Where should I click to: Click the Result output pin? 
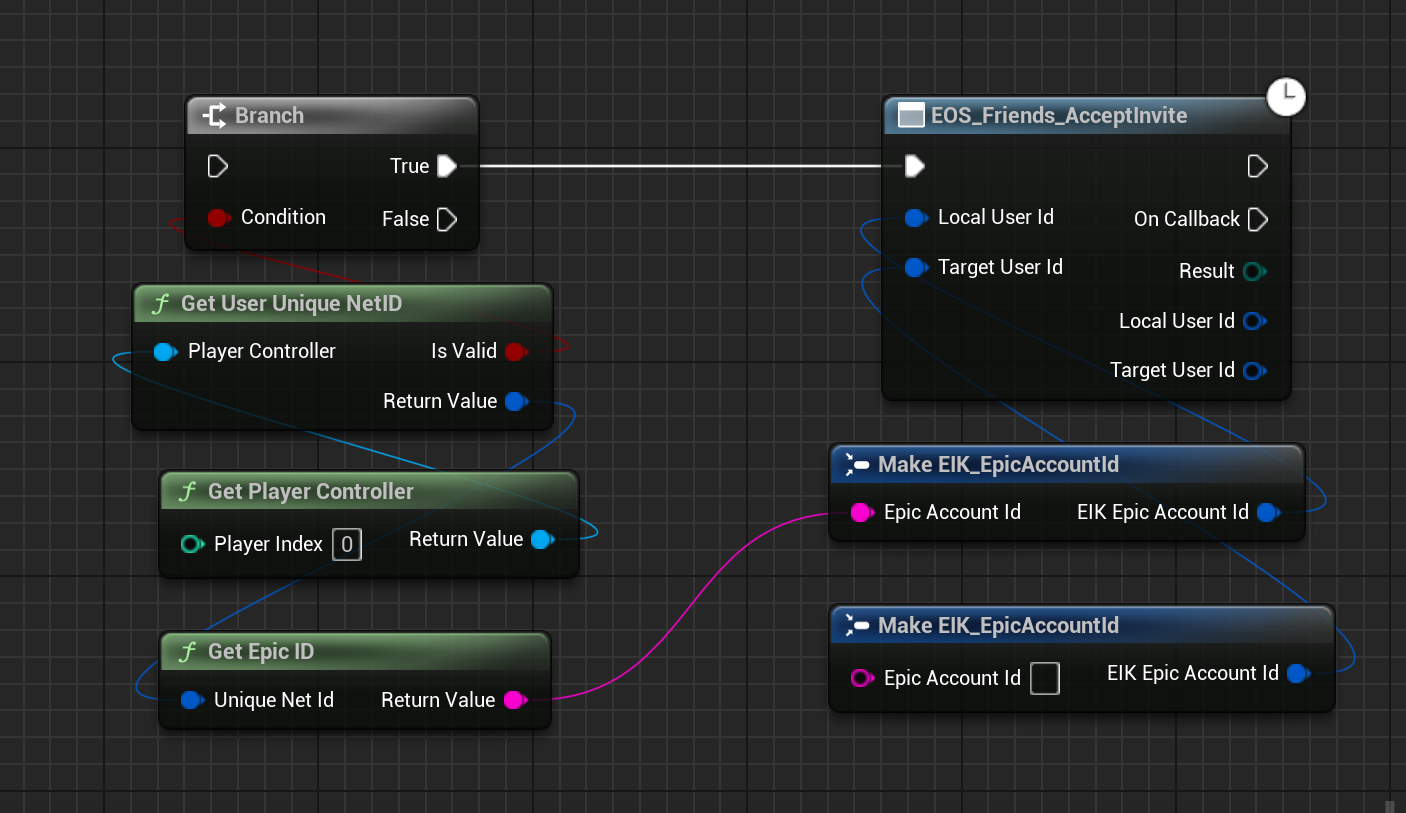(x=1253, y=271)
